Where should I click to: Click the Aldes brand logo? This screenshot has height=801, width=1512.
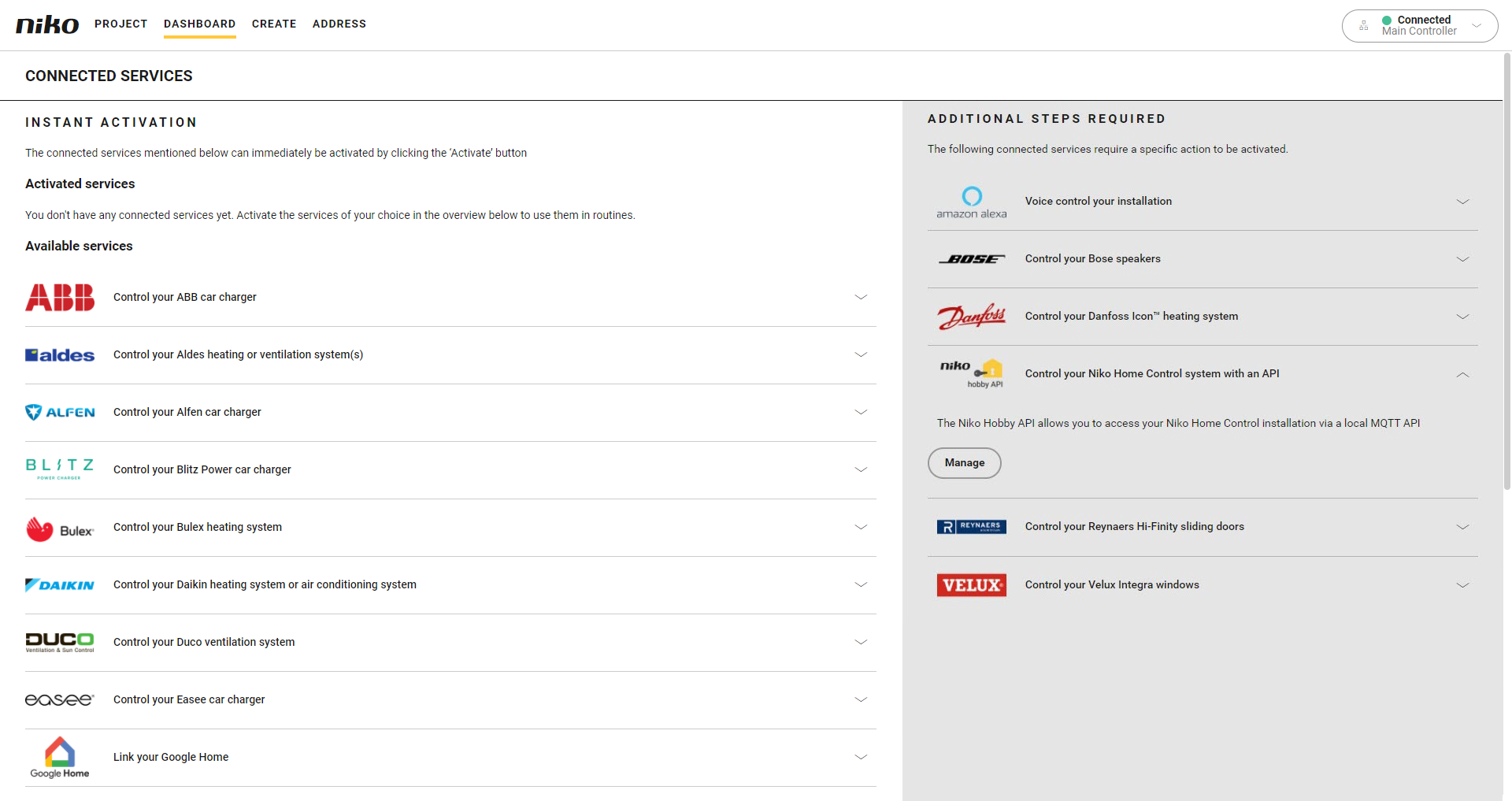click(x=60, y=355)
